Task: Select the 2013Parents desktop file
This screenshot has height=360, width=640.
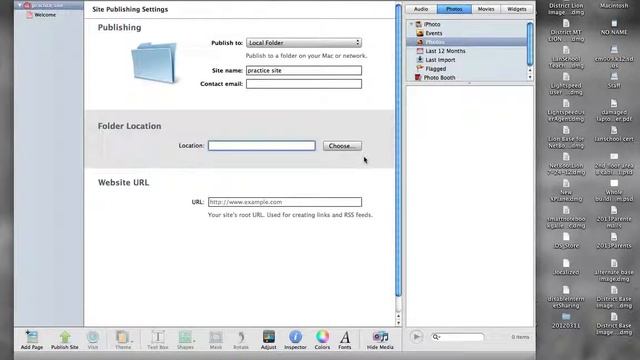Action: [614, 241]
